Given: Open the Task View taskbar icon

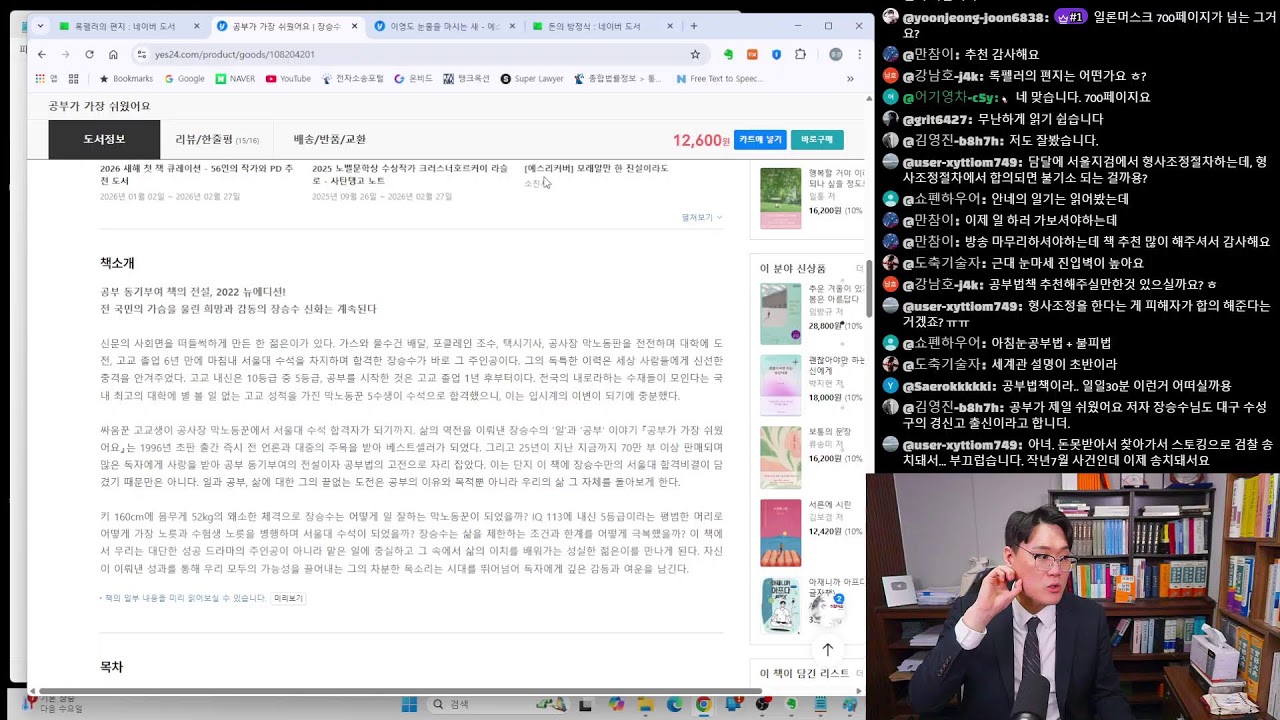Looking at the screenshot, I should 585,705.
